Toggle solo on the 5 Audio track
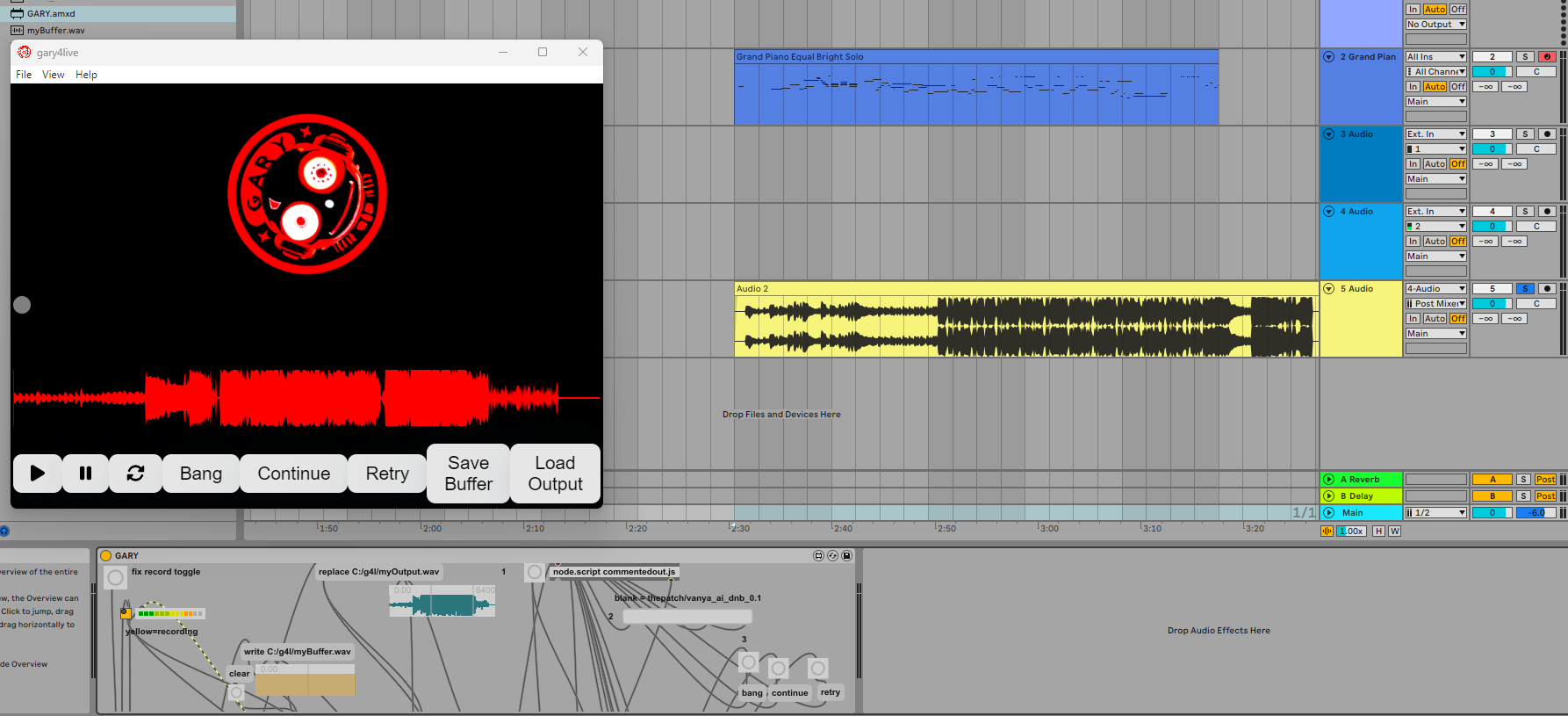This screenshot has width=1568, height=716. pos(1525,289)
